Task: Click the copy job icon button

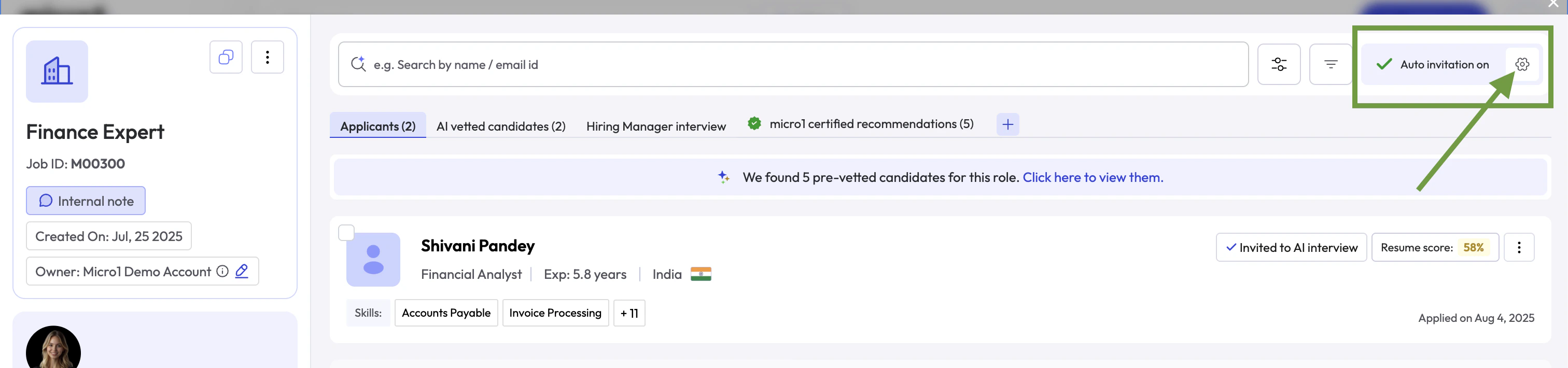Action: pyautogui.click(x=226, y=57)
